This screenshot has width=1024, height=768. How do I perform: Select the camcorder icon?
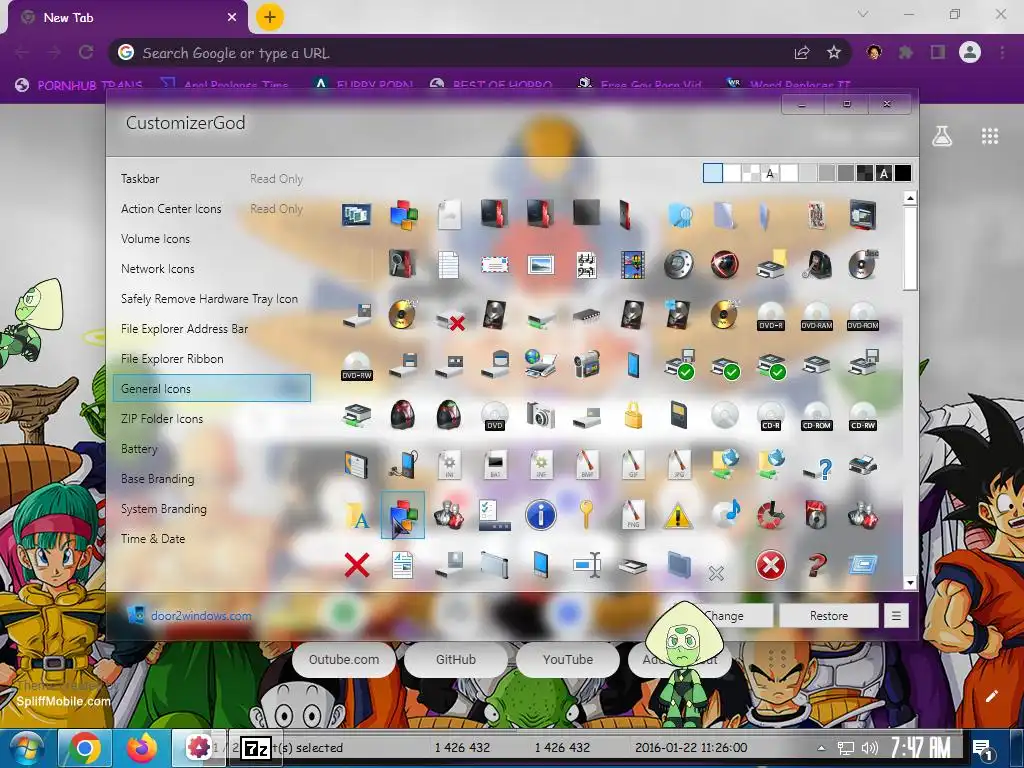point(586,366)
